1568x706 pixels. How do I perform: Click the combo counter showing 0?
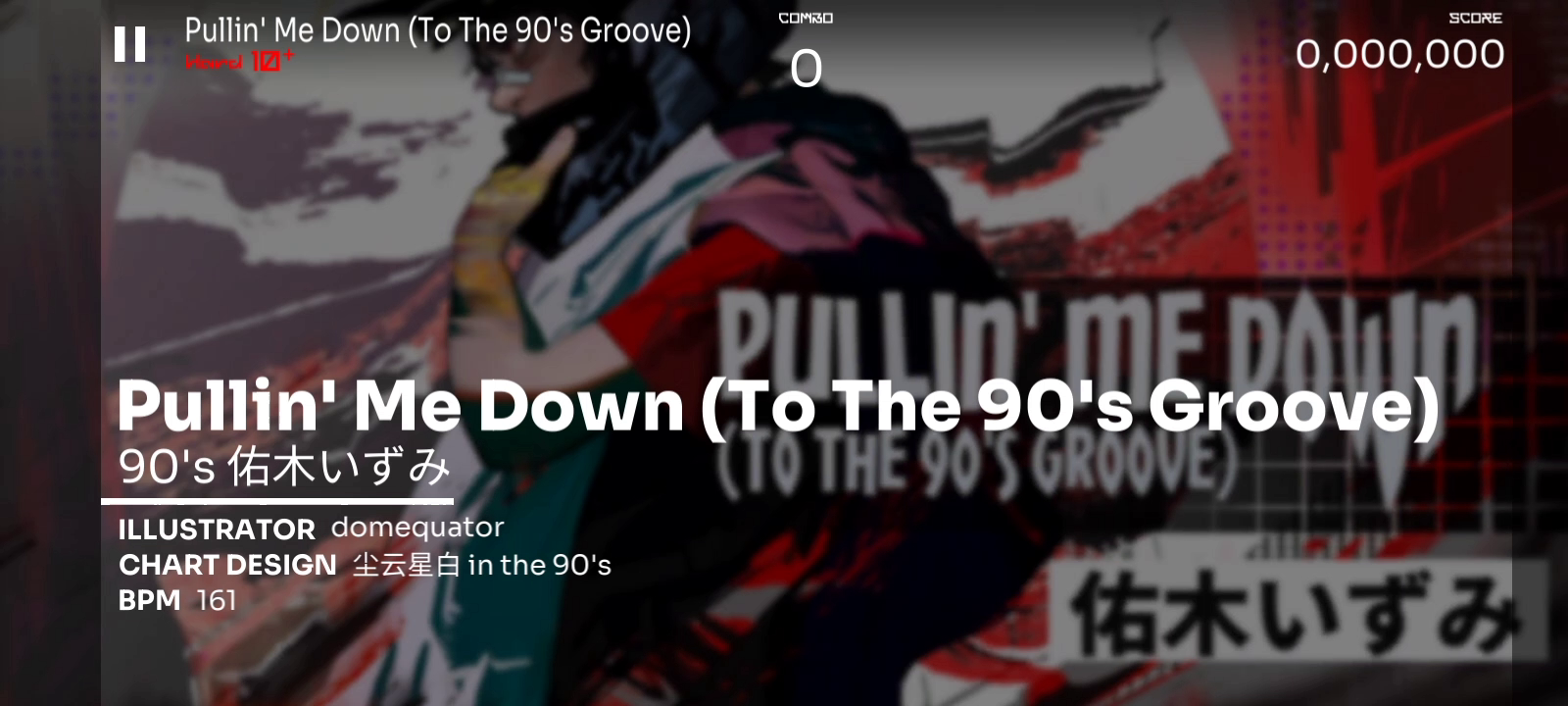click(x=806, y=68)
